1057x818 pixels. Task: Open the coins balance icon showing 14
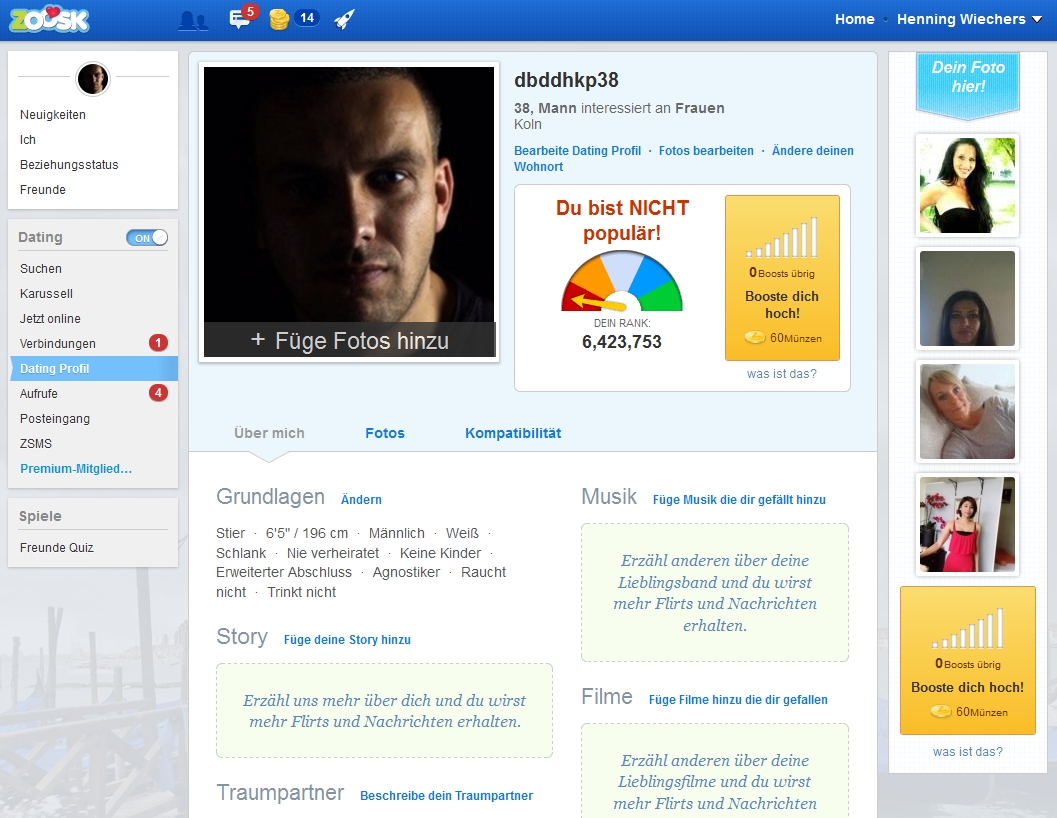point(293,18)
